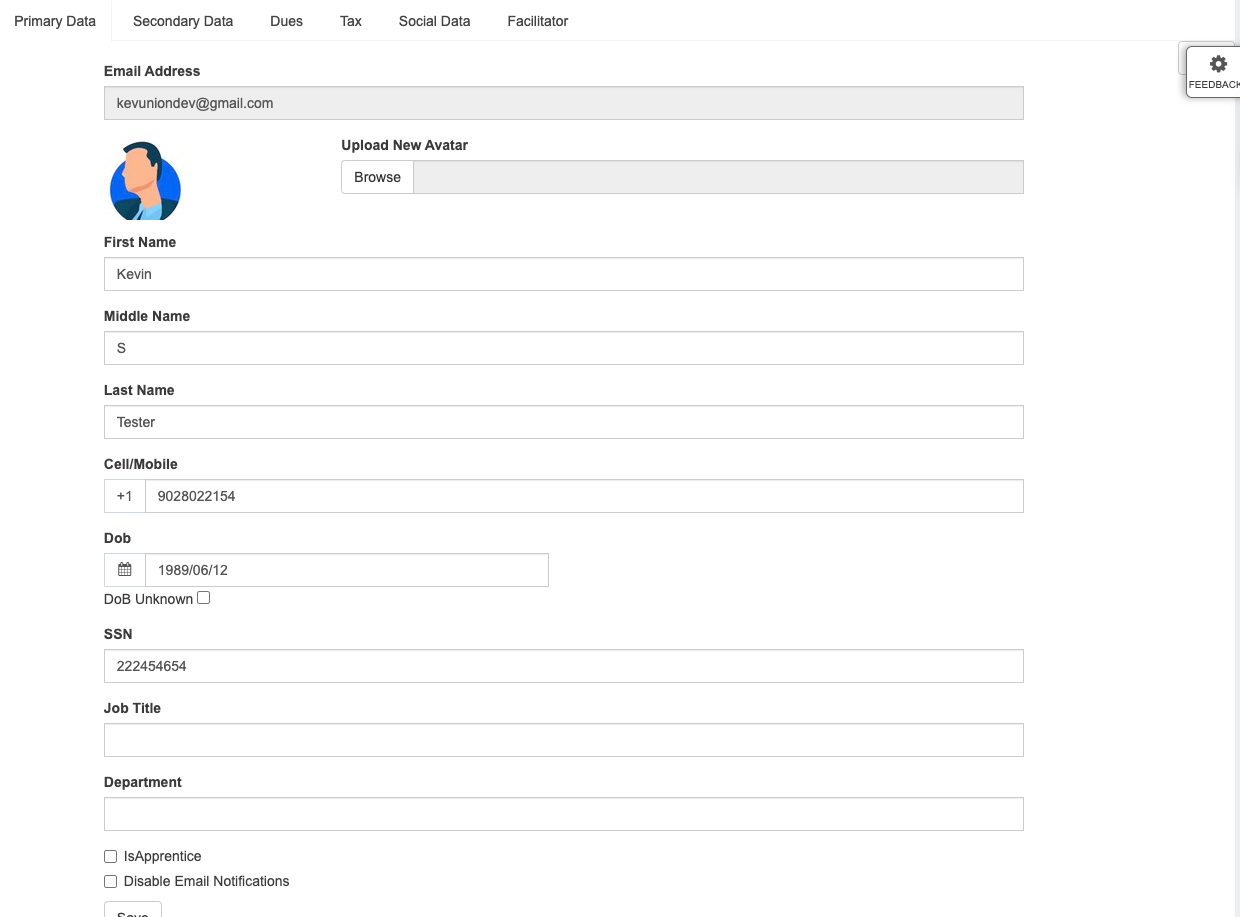Viewport: 1240px width, 917px height.
Task: Click Browse to upload a new avatar
Action: point(377,177)
